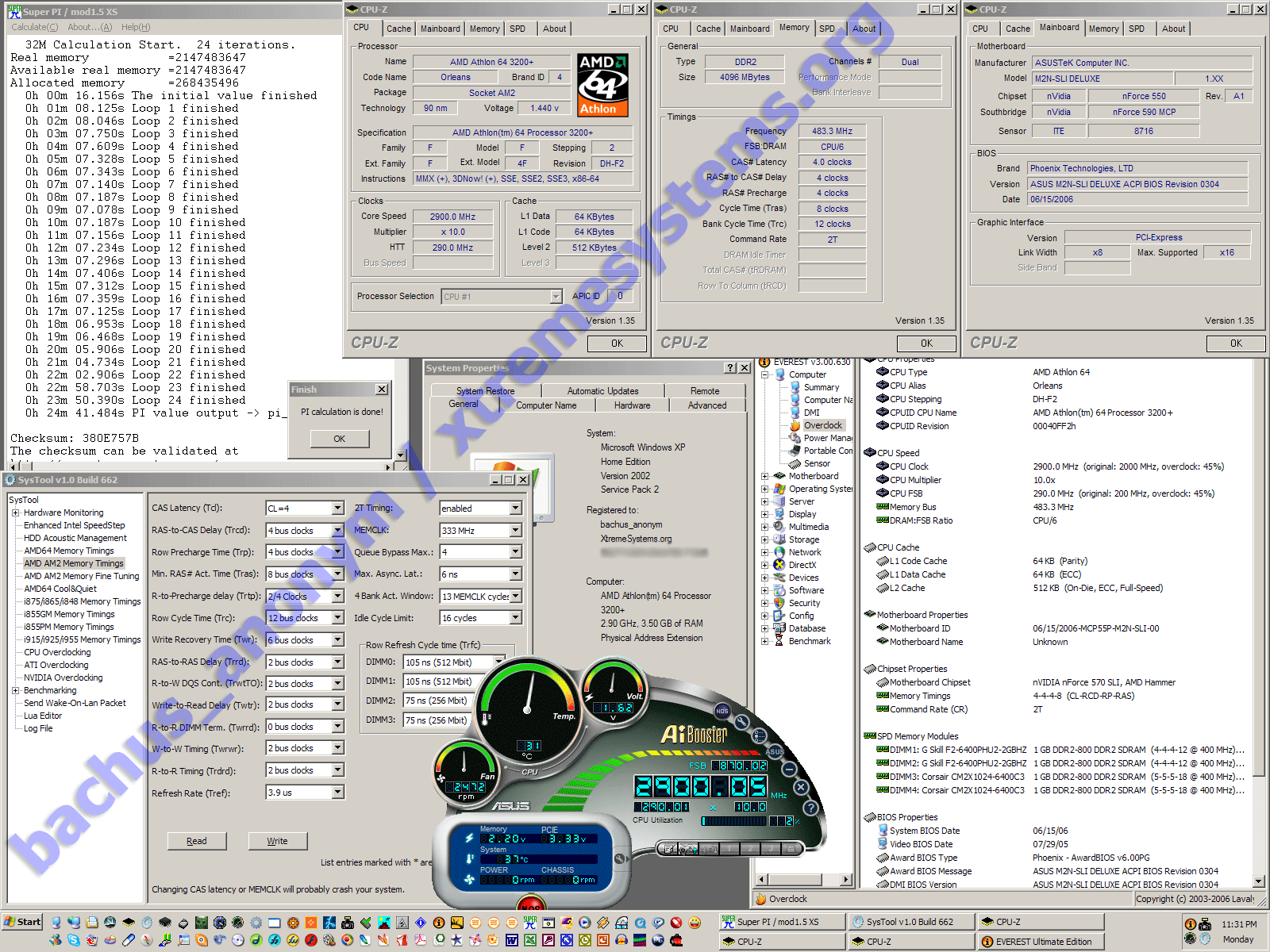Expand the Motherboard node in EVEREST tree
The width and height of the screenshot is (1270, 952).
(x=765, y=477)
